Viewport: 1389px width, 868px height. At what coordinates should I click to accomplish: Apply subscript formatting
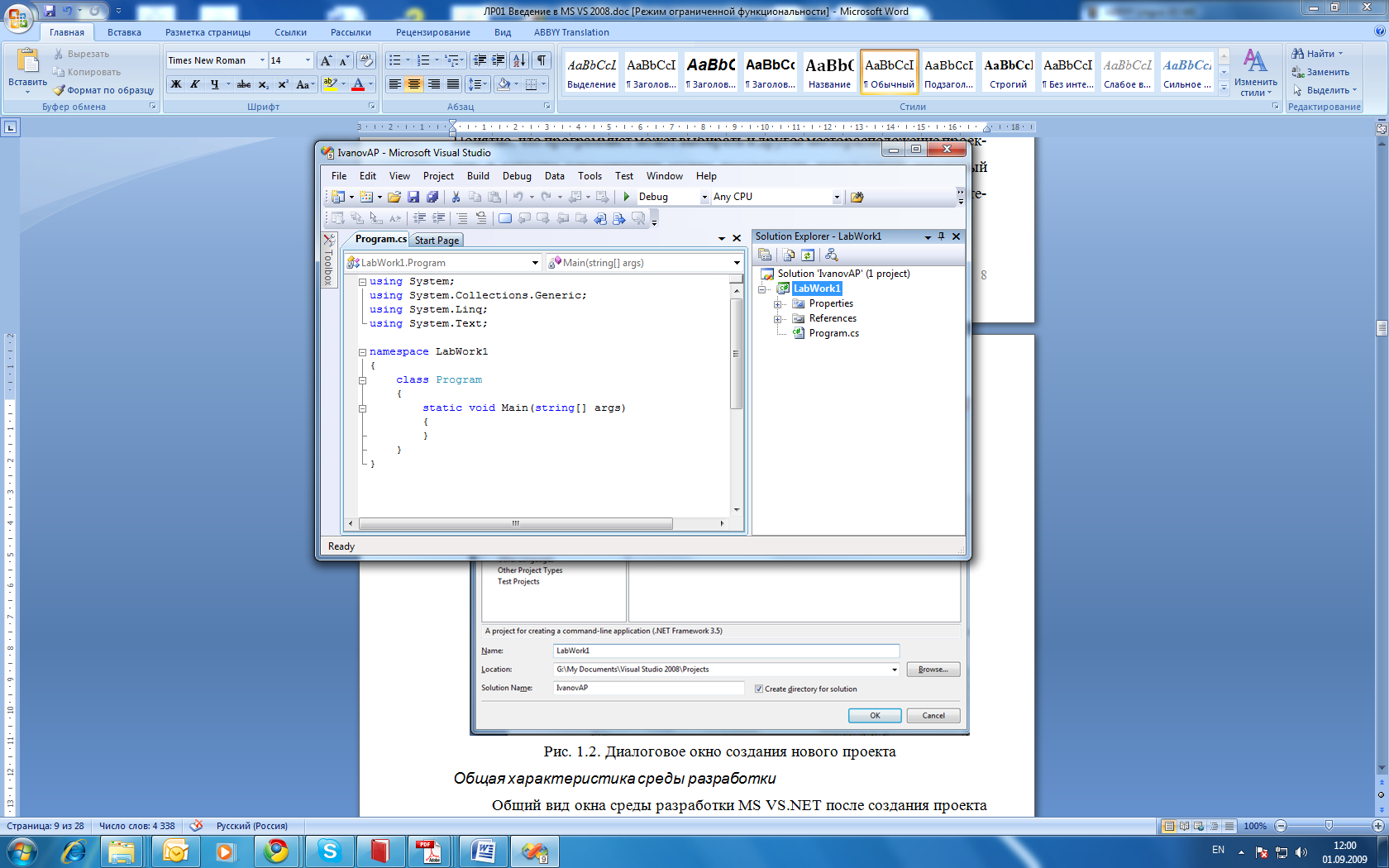coord(263,84)
